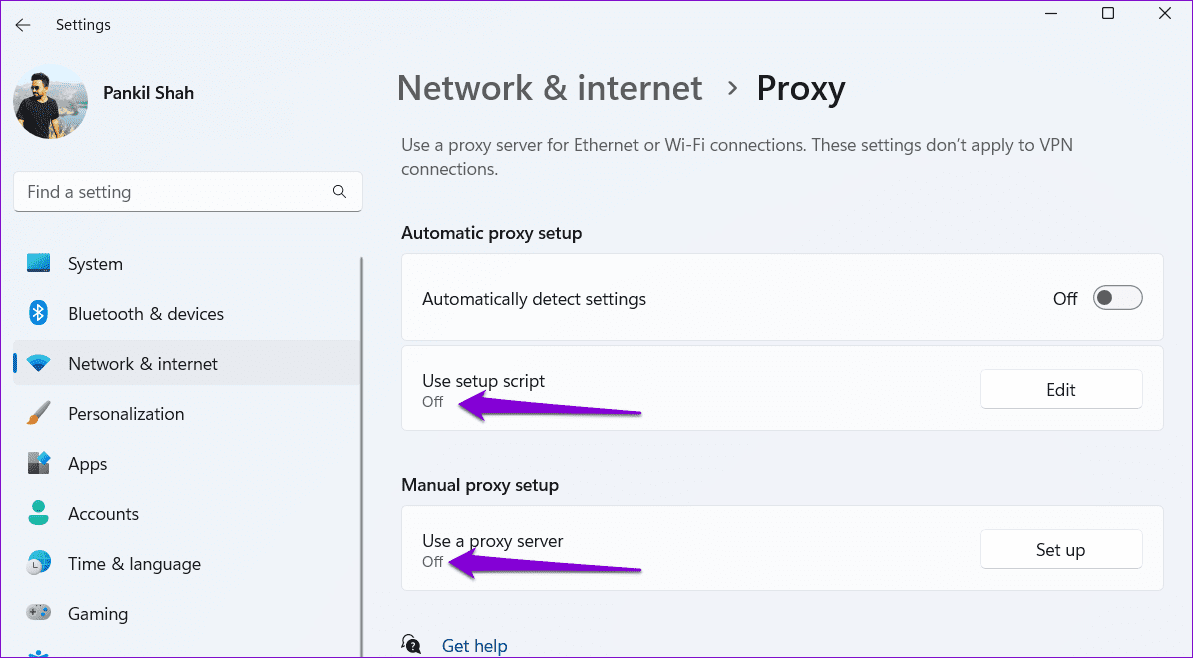Go back using the back arrow
This screenshot has height=658, width=1193.
click(23, 25)
